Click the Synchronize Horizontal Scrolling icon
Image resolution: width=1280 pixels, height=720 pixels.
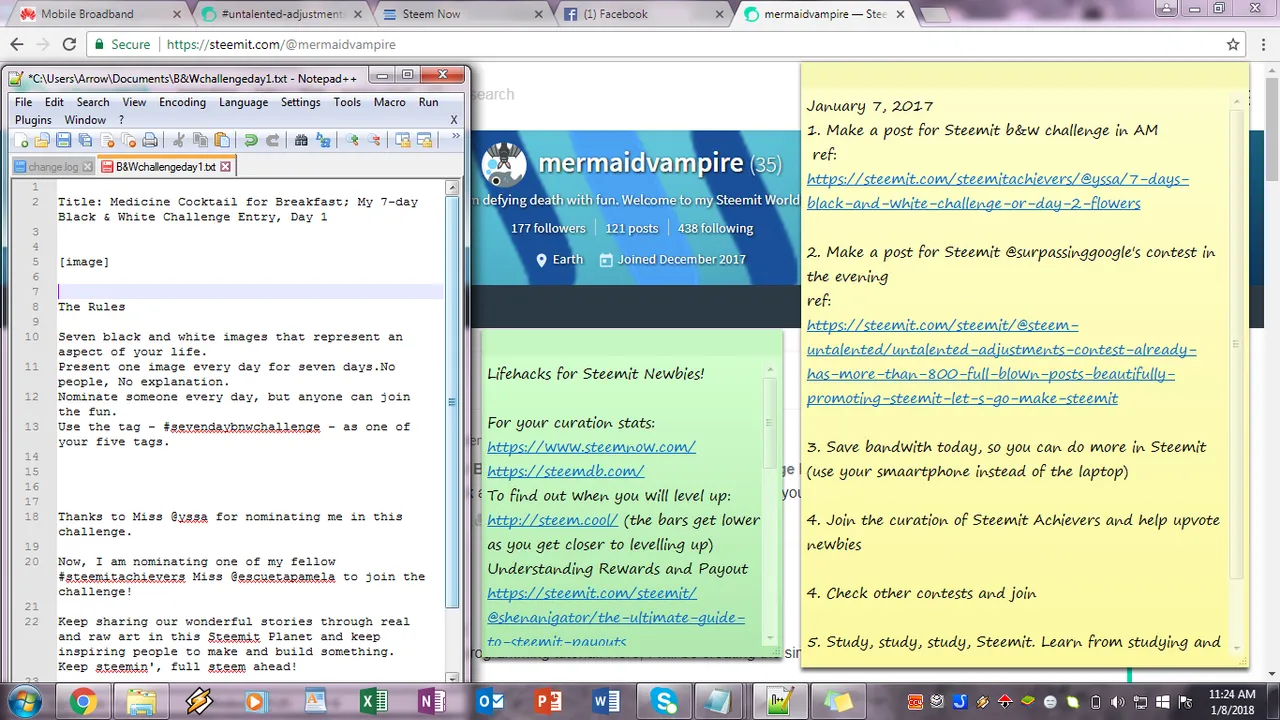click(424, 141)
